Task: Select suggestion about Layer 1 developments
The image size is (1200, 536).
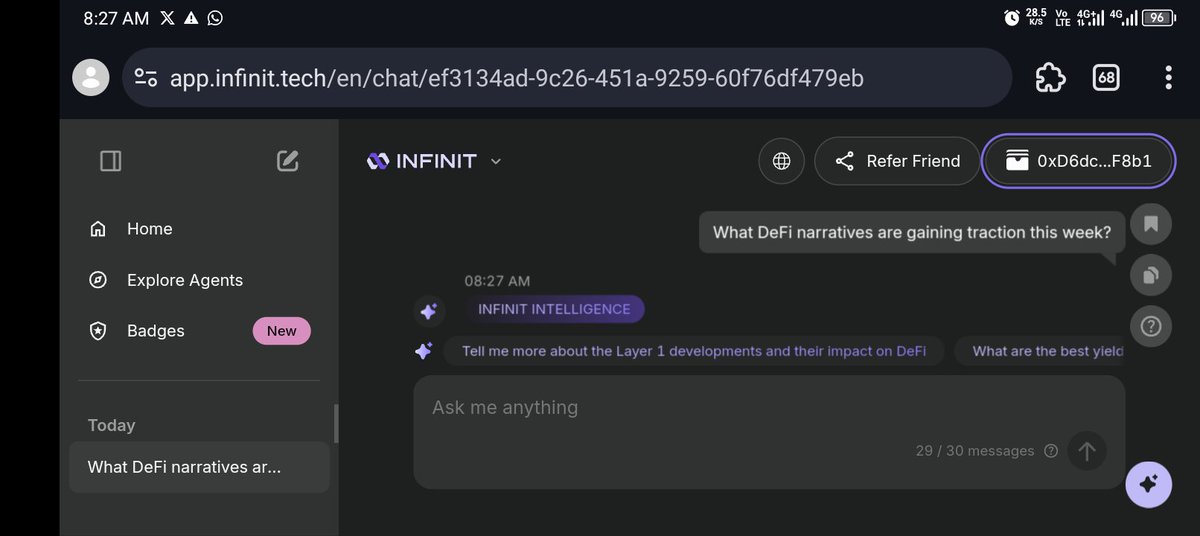Action: tap(694, 351)
